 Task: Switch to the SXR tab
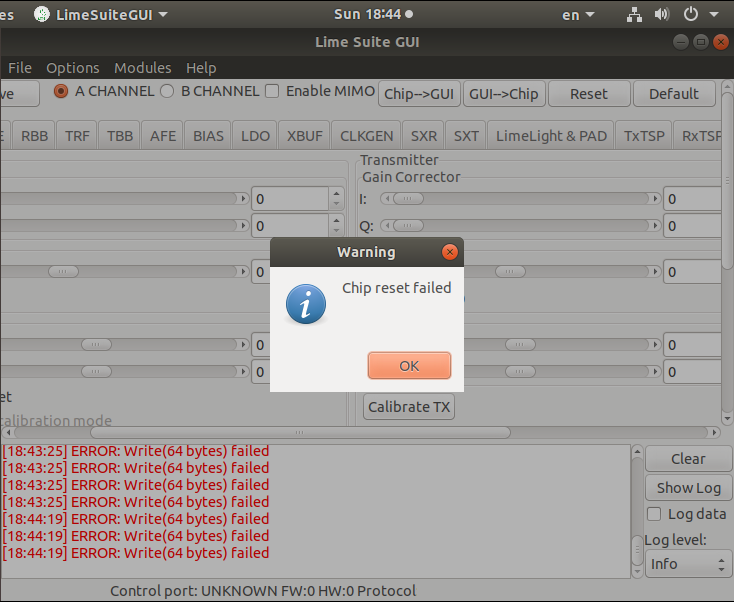coord(424,136)
